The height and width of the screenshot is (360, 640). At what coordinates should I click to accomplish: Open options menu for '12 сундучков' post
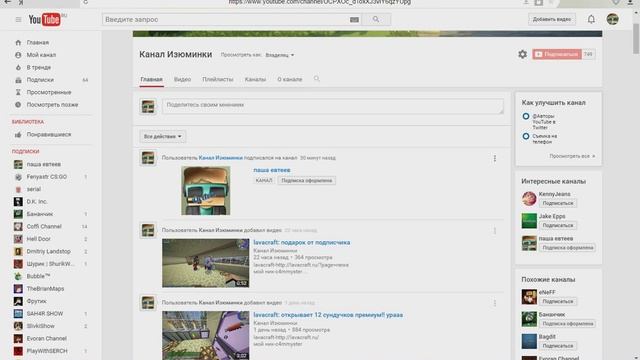pyautogui.click(x=495, y=303)
